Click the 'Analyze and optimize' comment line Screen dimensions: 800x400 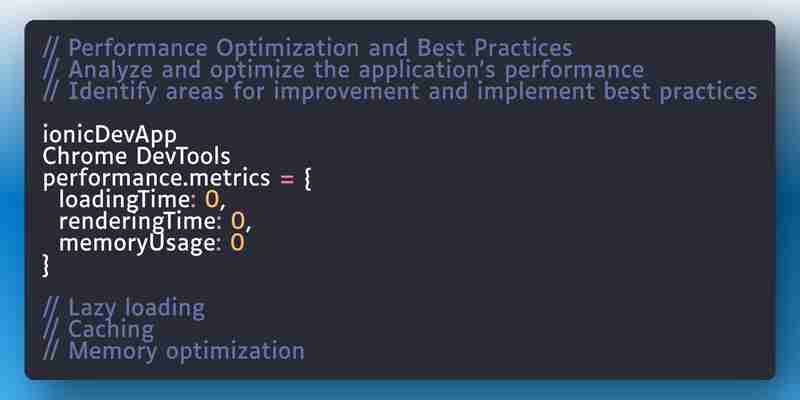(x=343, y=70)
